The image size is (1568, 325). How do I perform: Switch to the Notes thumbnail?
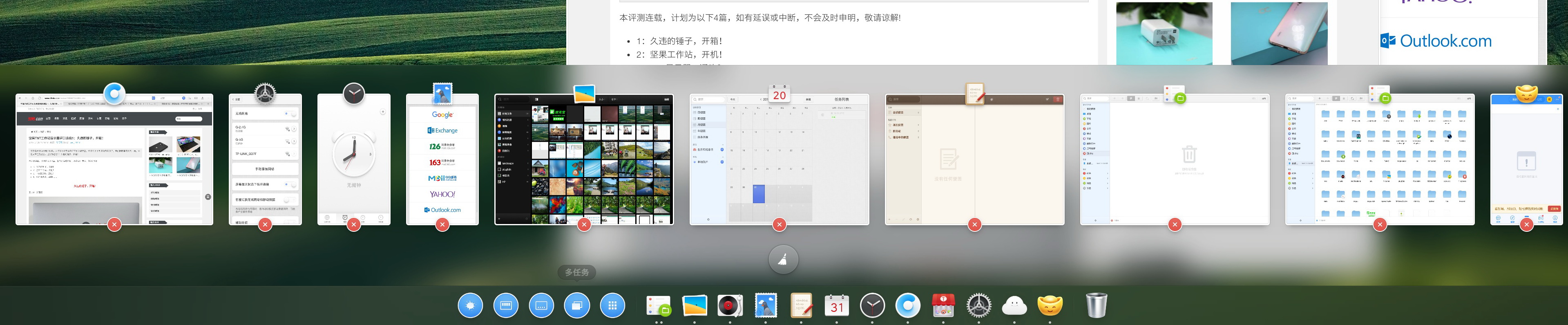974,159
